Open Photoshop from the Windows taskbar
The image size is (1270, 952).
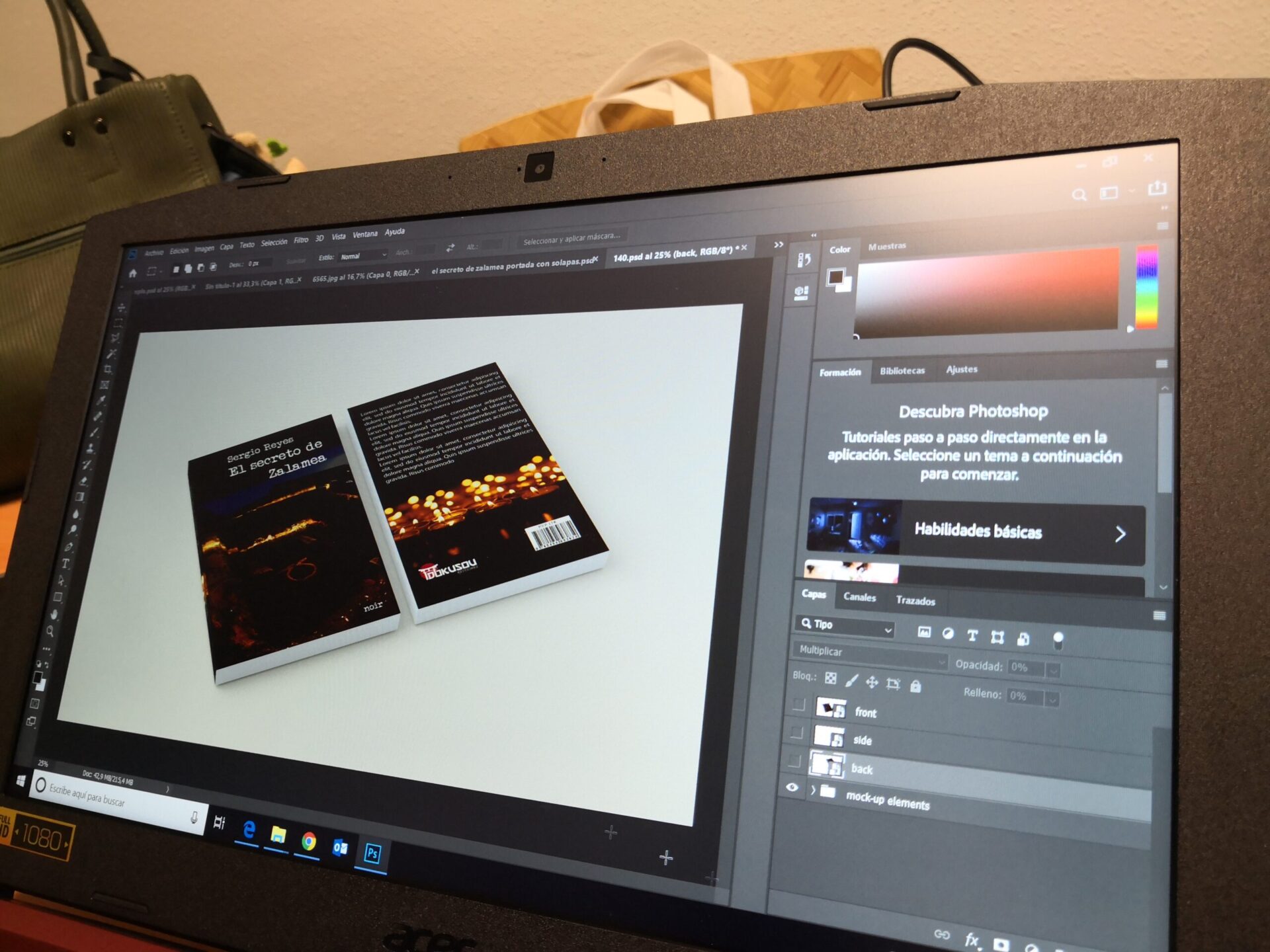tap(372, 853)
